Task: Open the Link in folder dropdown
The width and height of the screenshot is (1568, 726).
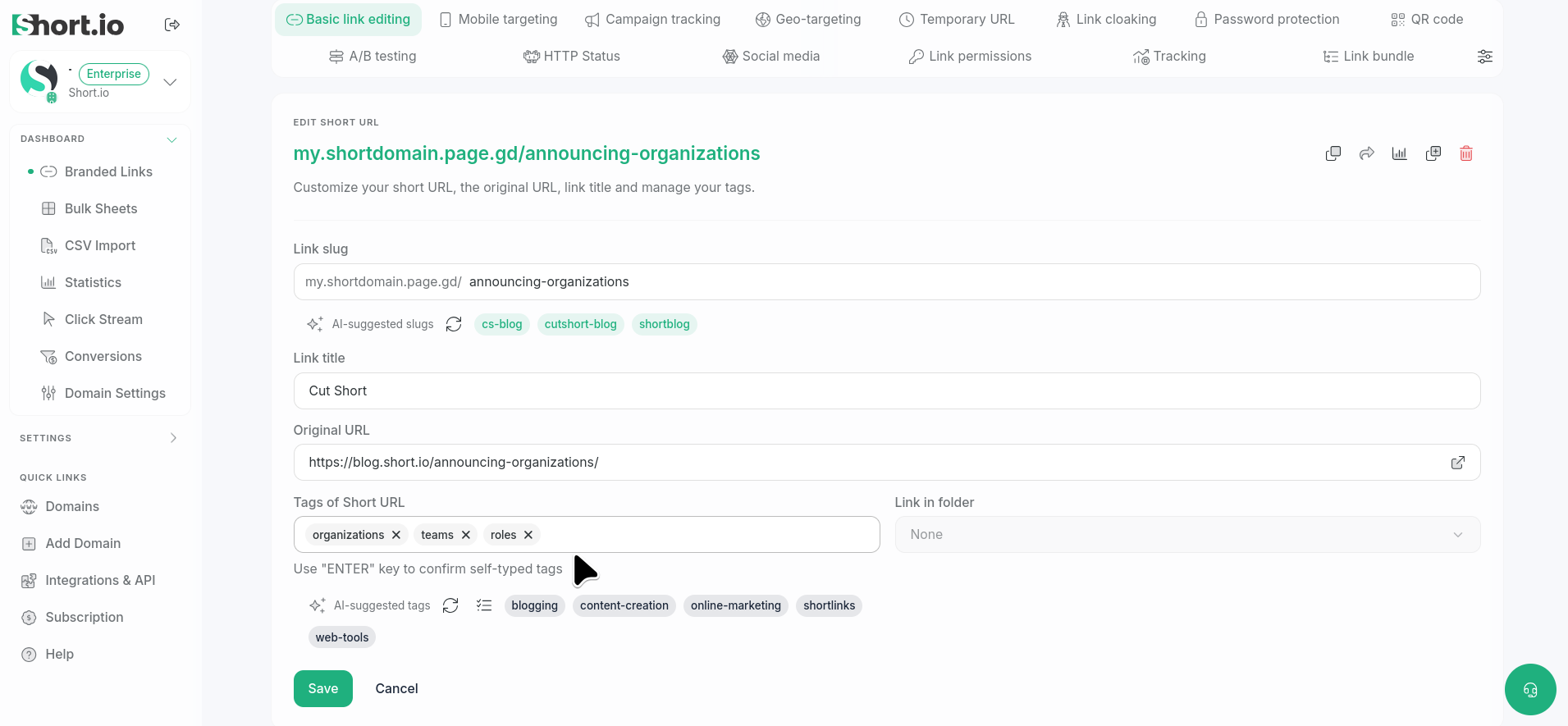Action: click(x=1187, y=535)
